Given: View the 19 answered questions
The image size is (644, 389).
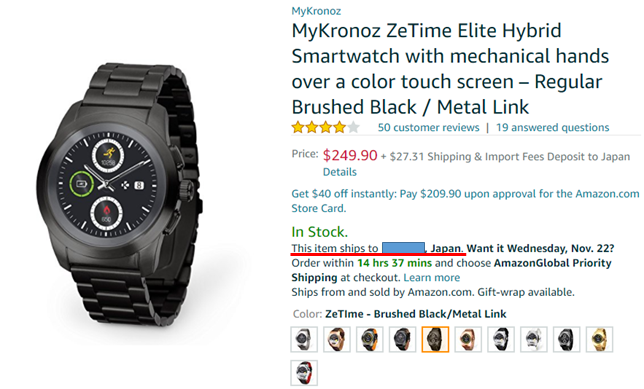Looking at the screenshot, I should (552, 127).
